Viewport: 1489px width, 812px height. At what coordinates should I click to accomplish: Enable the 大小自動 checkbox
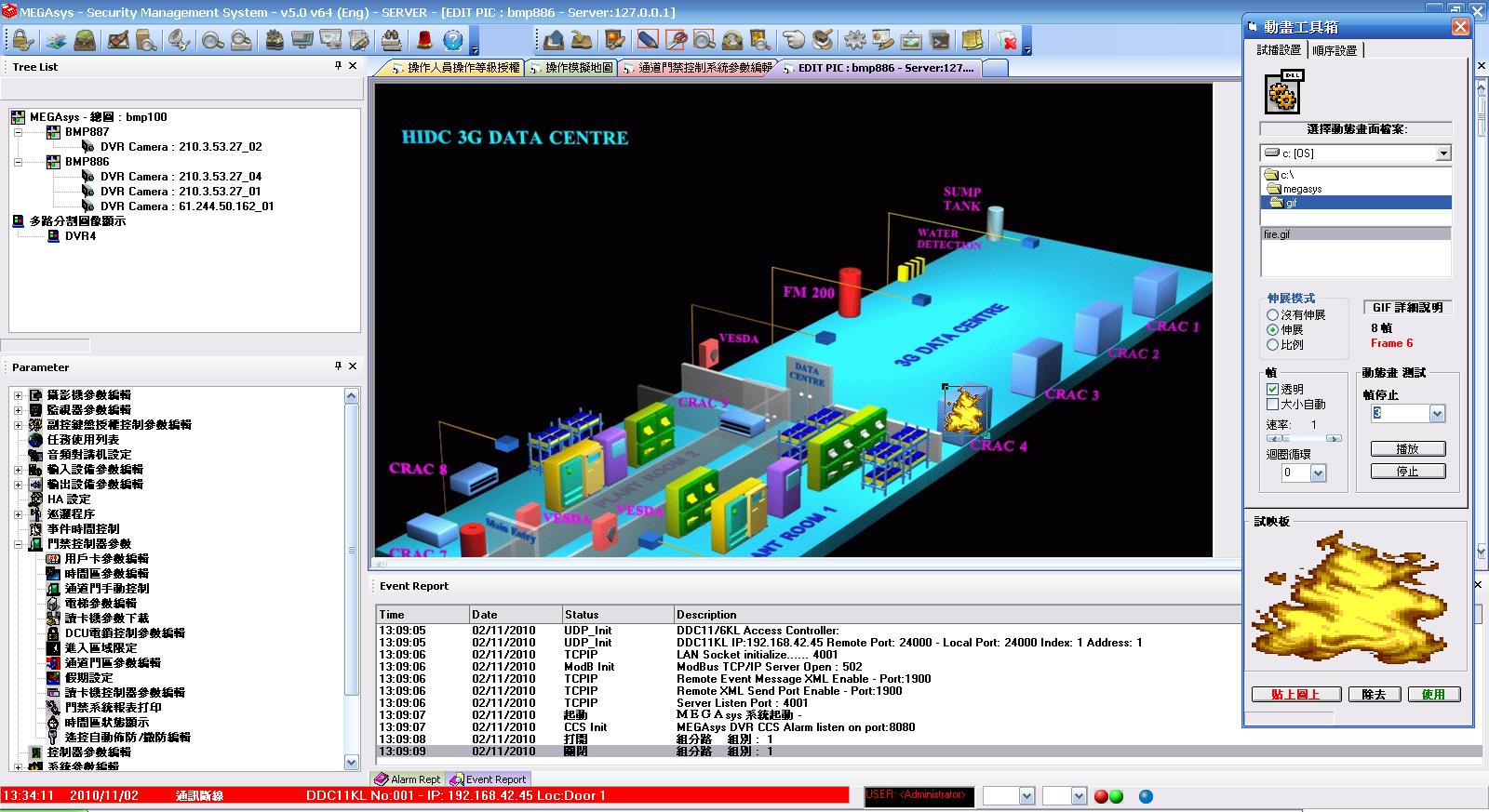[1272, 405]
